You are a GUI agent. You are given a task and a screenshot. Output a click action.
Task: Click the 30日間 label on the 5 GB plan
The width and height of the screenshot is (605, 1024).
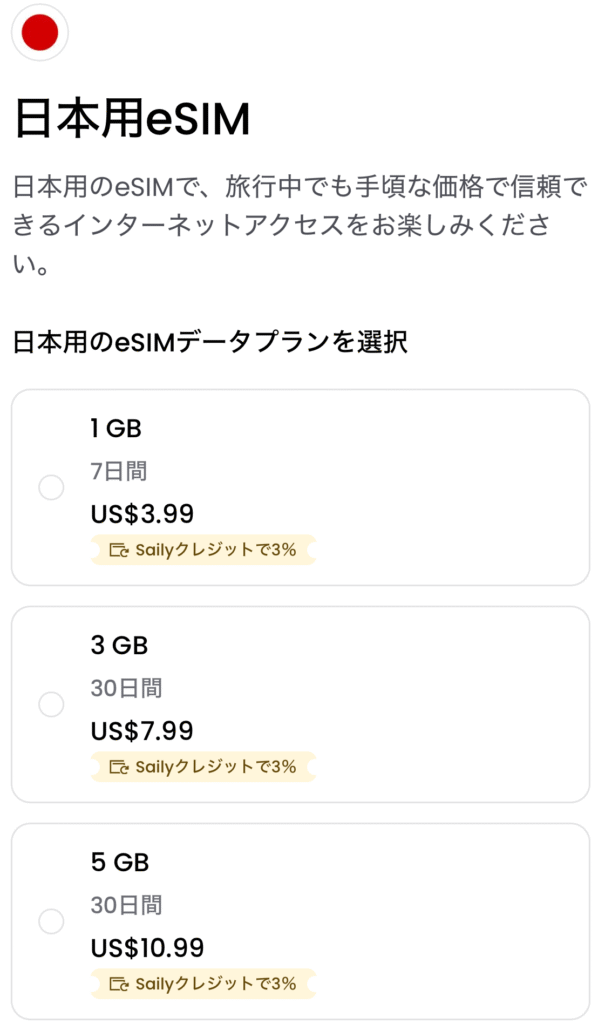(x=126, y=905)
